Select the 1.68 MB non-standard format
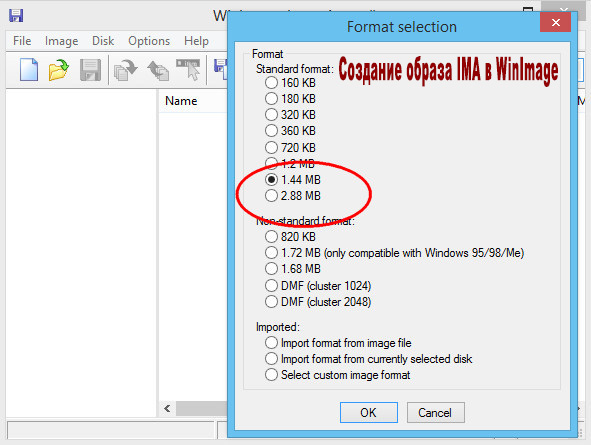Screen dimensions: 591x445 (x=292, y=269)
